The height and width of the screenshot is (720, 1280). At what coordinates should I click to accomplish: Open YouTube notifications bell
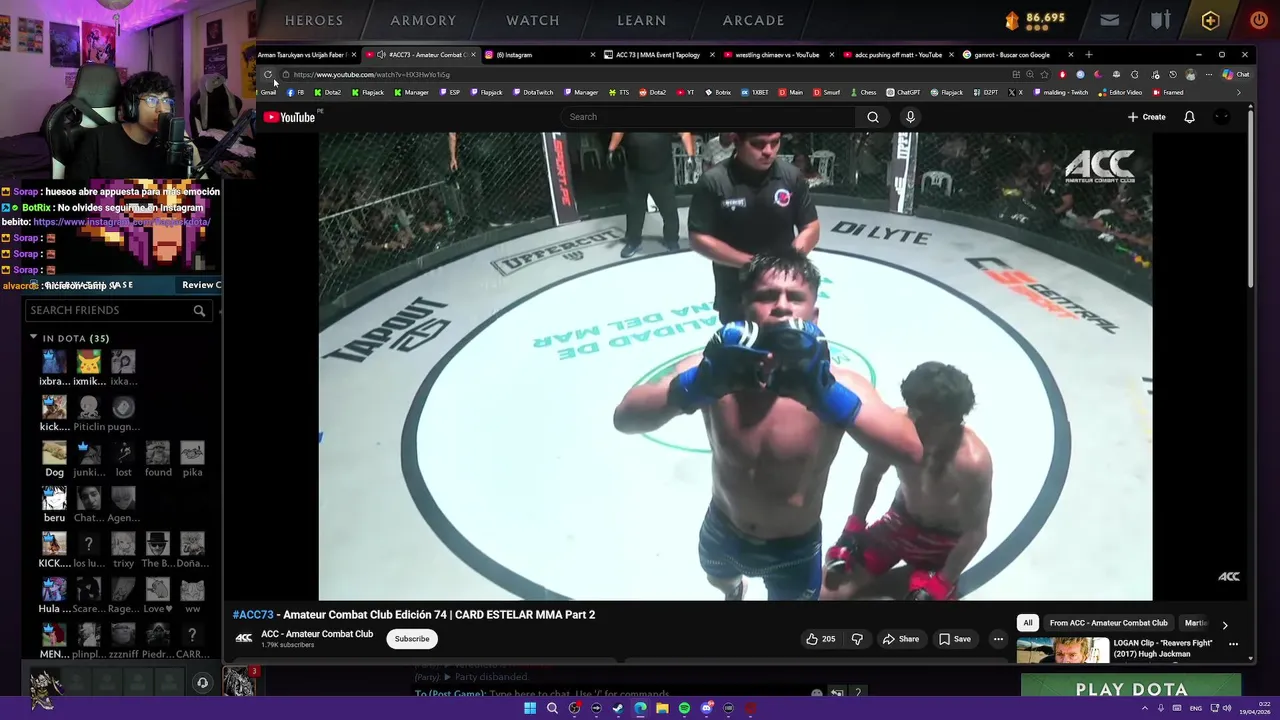point(1189,117)
